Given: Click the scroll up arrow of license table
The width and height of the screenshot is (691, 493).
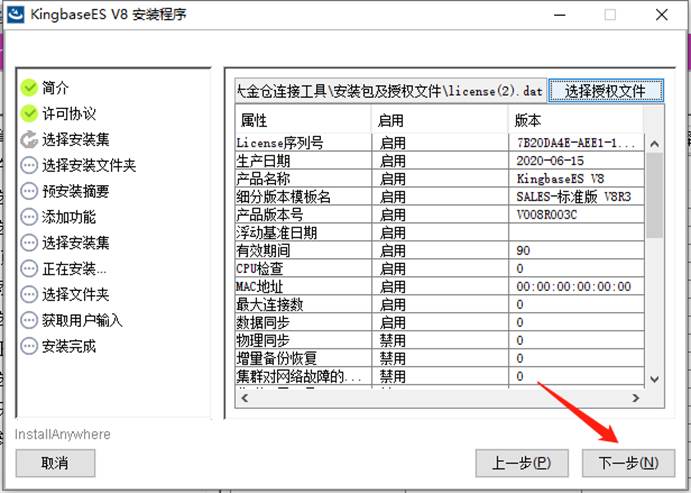Looking at the screenshot, I should 654,144.
